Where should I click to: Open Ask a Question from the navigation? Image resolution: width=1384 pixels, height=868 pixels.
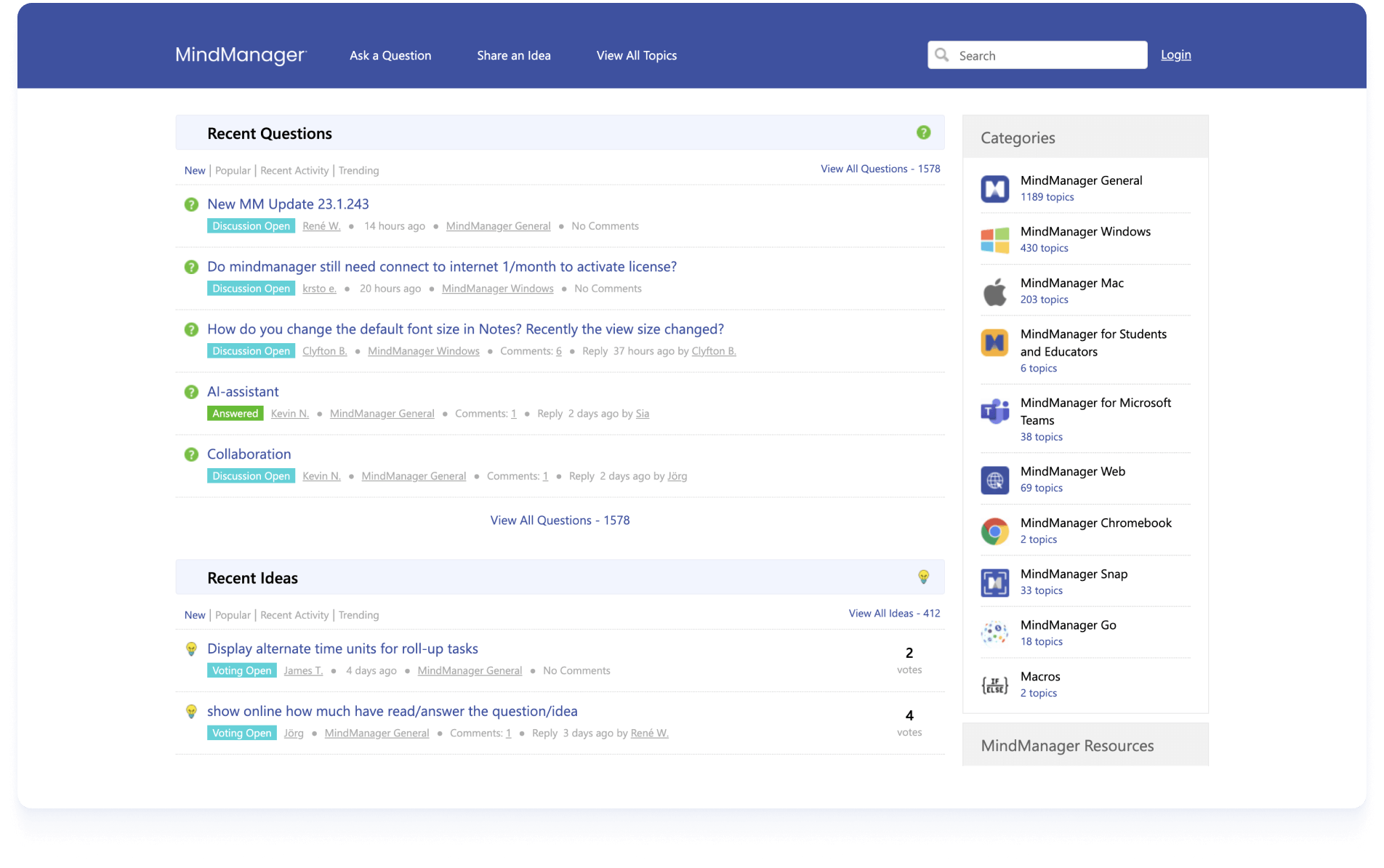[390, 55]
